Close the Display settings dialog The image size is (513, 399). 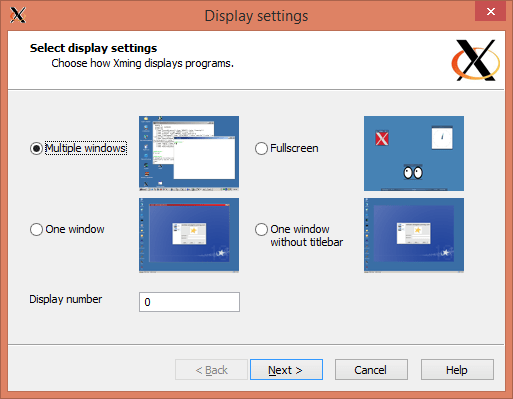pos(490,11)
